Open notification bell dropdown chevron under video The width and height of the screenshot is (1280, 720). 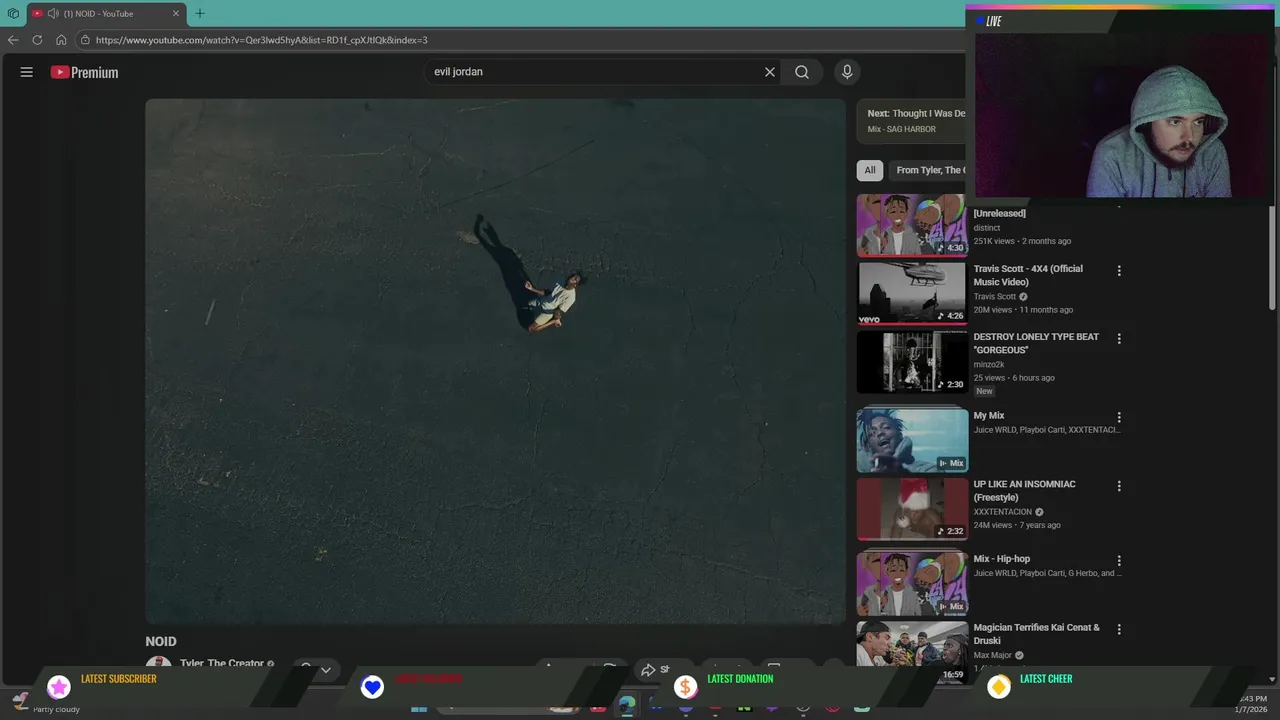[325, 669]
